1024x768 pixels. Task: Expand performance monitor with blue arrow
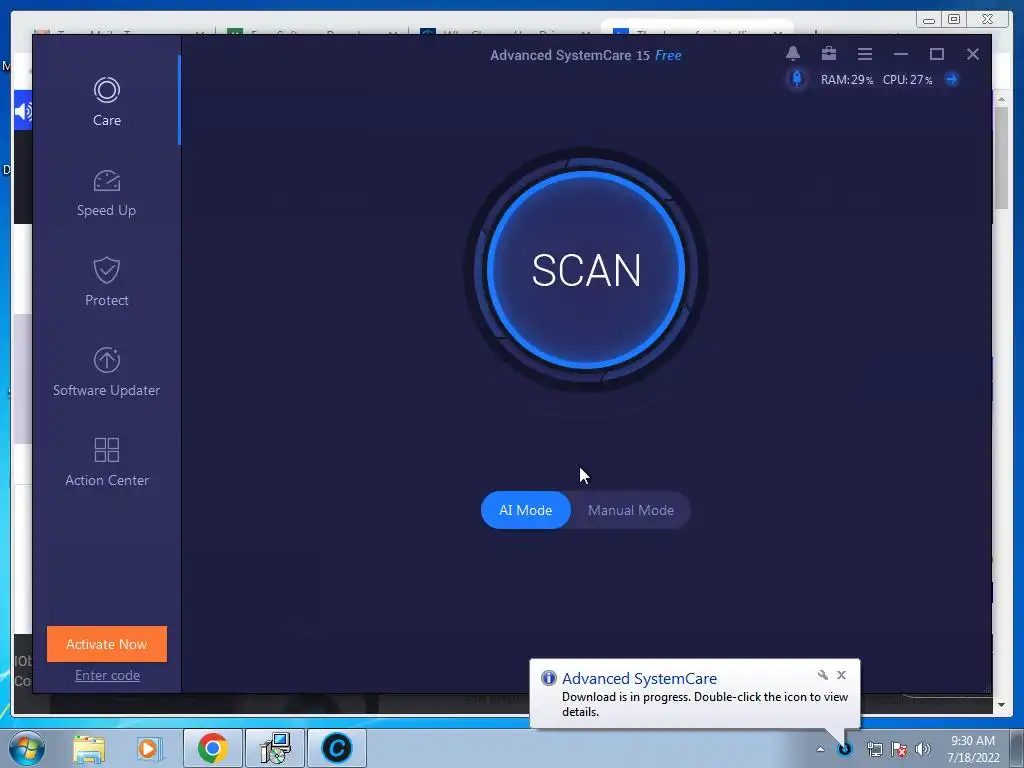[x=952, y=79]
